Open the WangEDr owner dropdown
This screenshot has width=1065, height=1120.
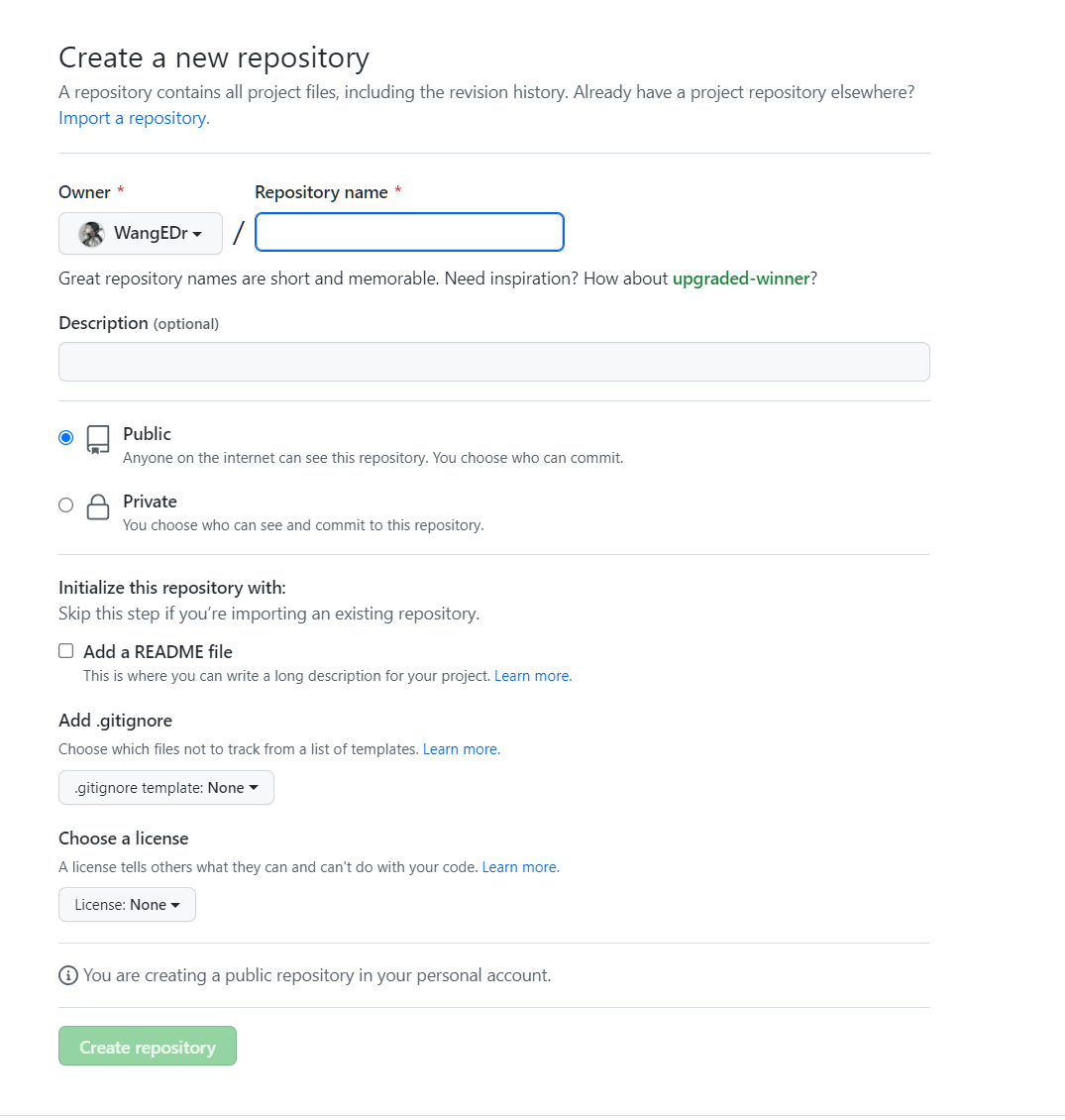coord(141,234)
